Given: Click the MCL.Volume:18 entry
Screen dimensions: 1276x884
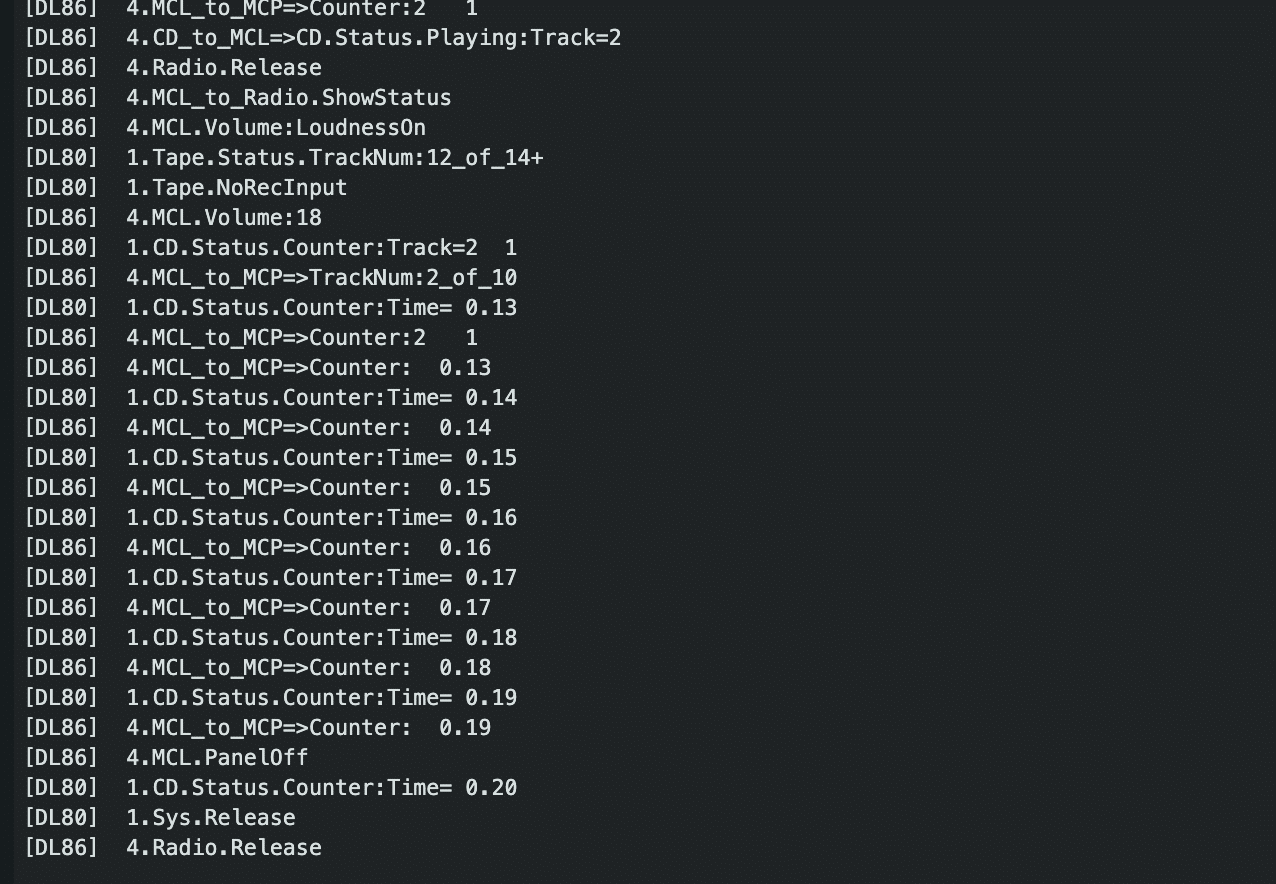Looking at the screenshot, I should coord(172,218).
